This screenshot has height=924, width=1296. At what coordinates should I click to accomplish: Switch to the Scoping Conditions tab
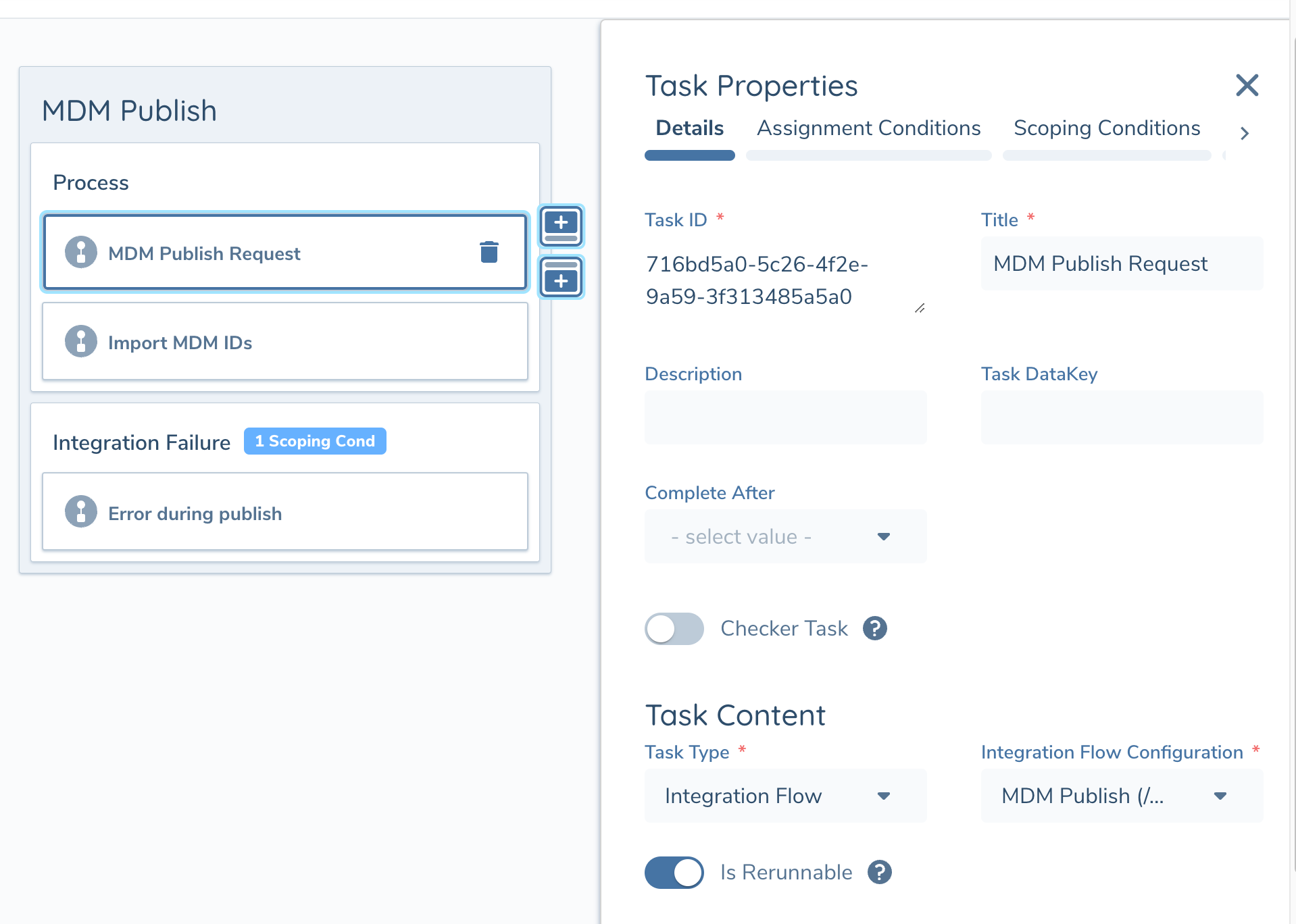click(x=1106, y=128)
